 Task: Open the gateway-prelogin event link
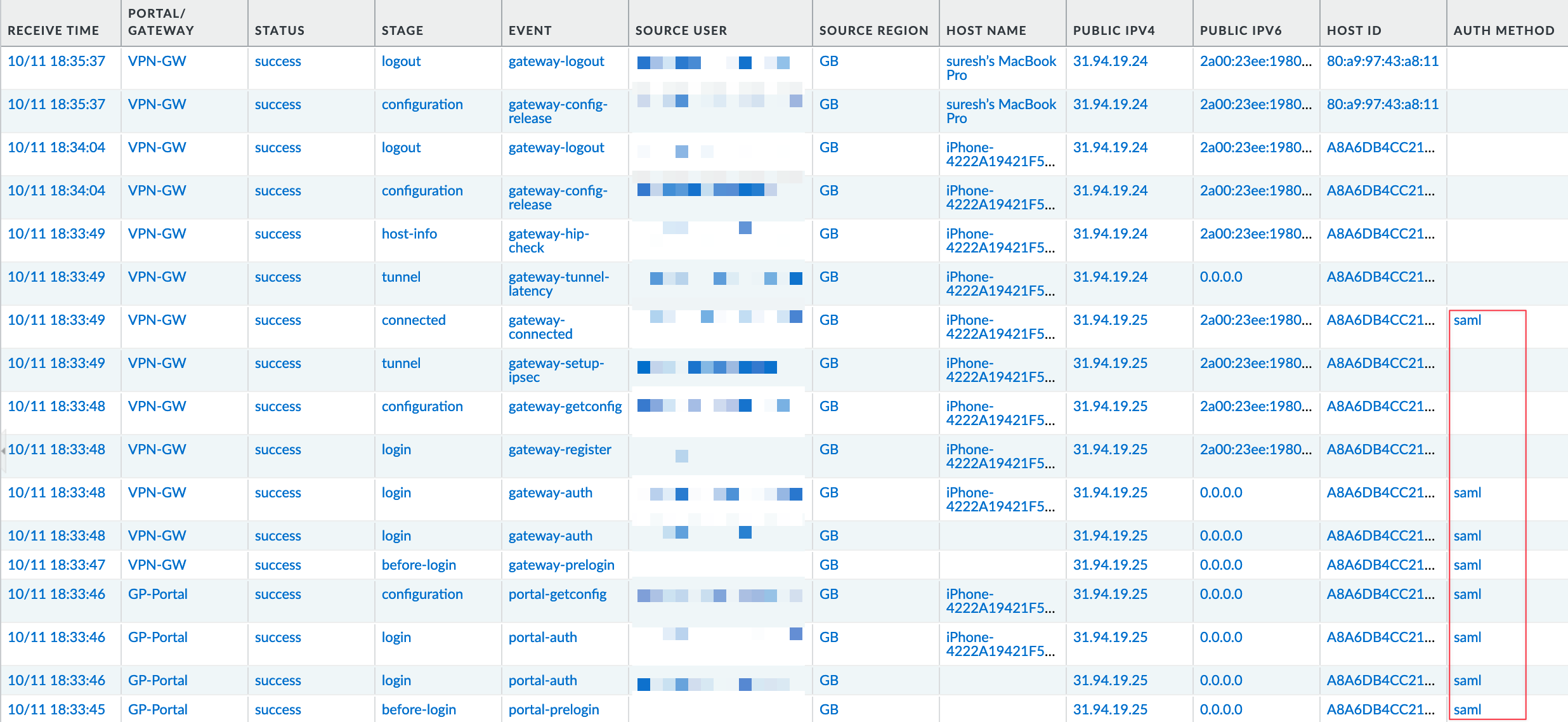[561, 565]
